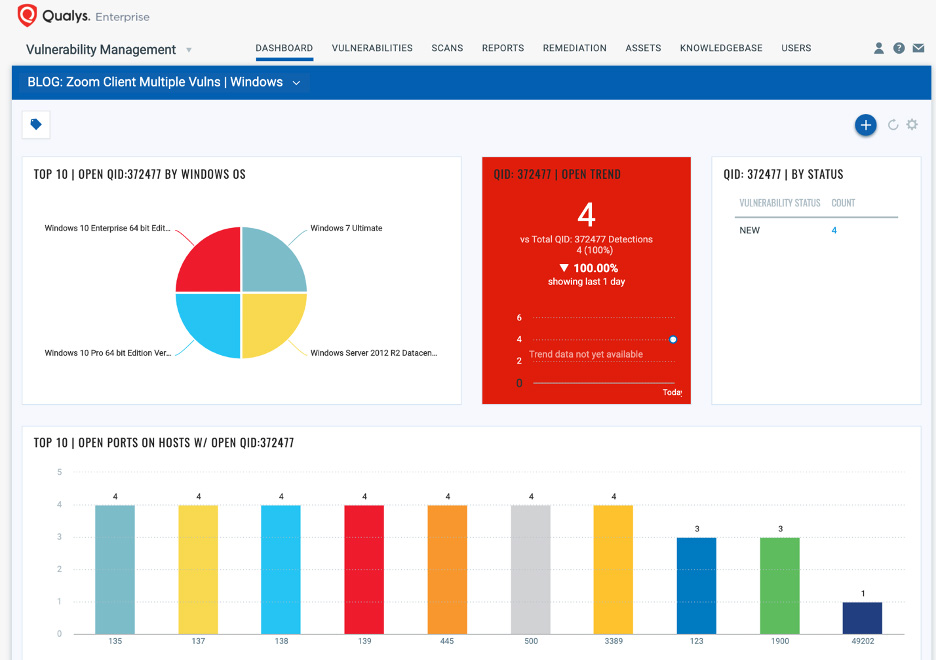Go to the KnowledgeBase tab

721,48
